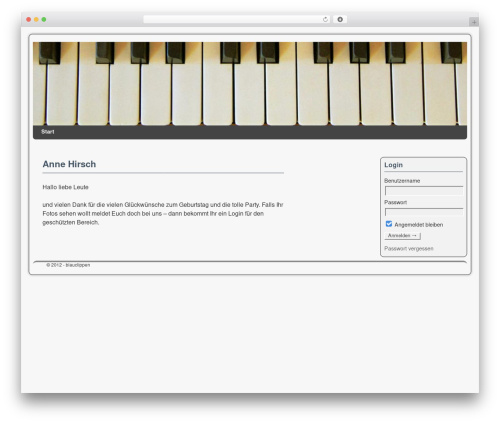Open a new tab with plus icon

click(x=474, y=22)
